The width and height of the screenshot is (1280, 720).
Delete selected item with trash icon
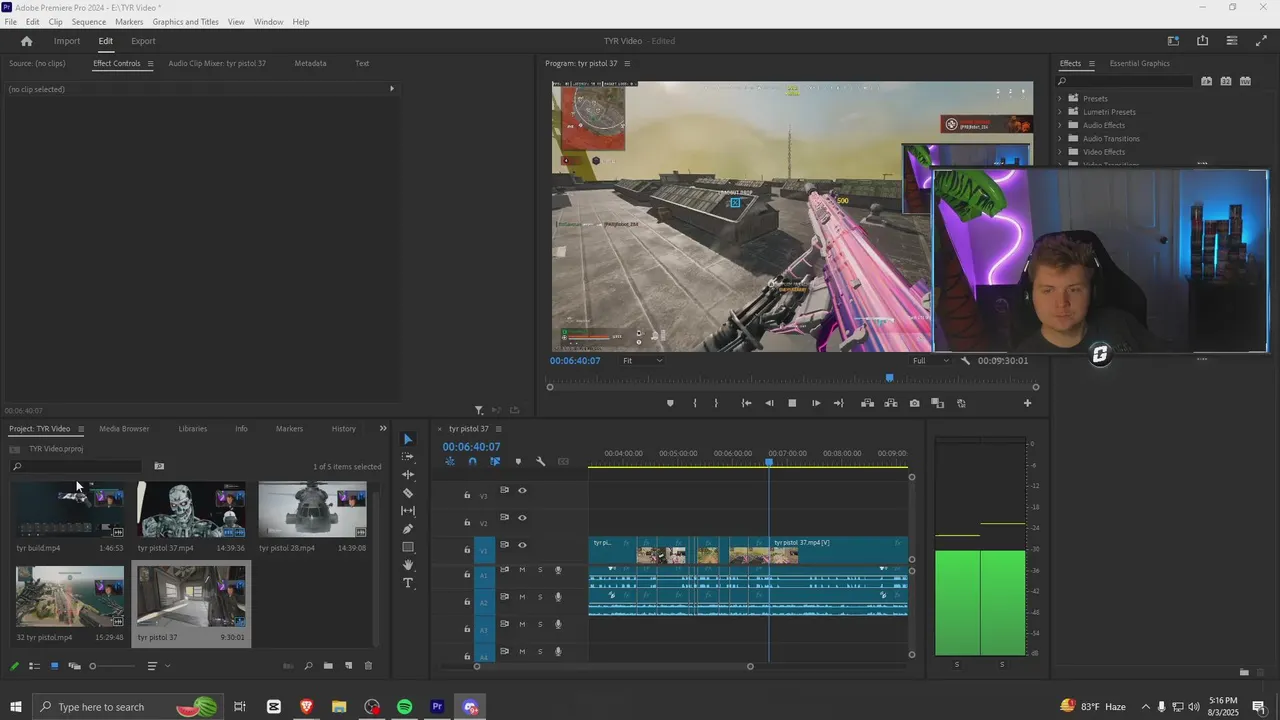coord(368,666)
